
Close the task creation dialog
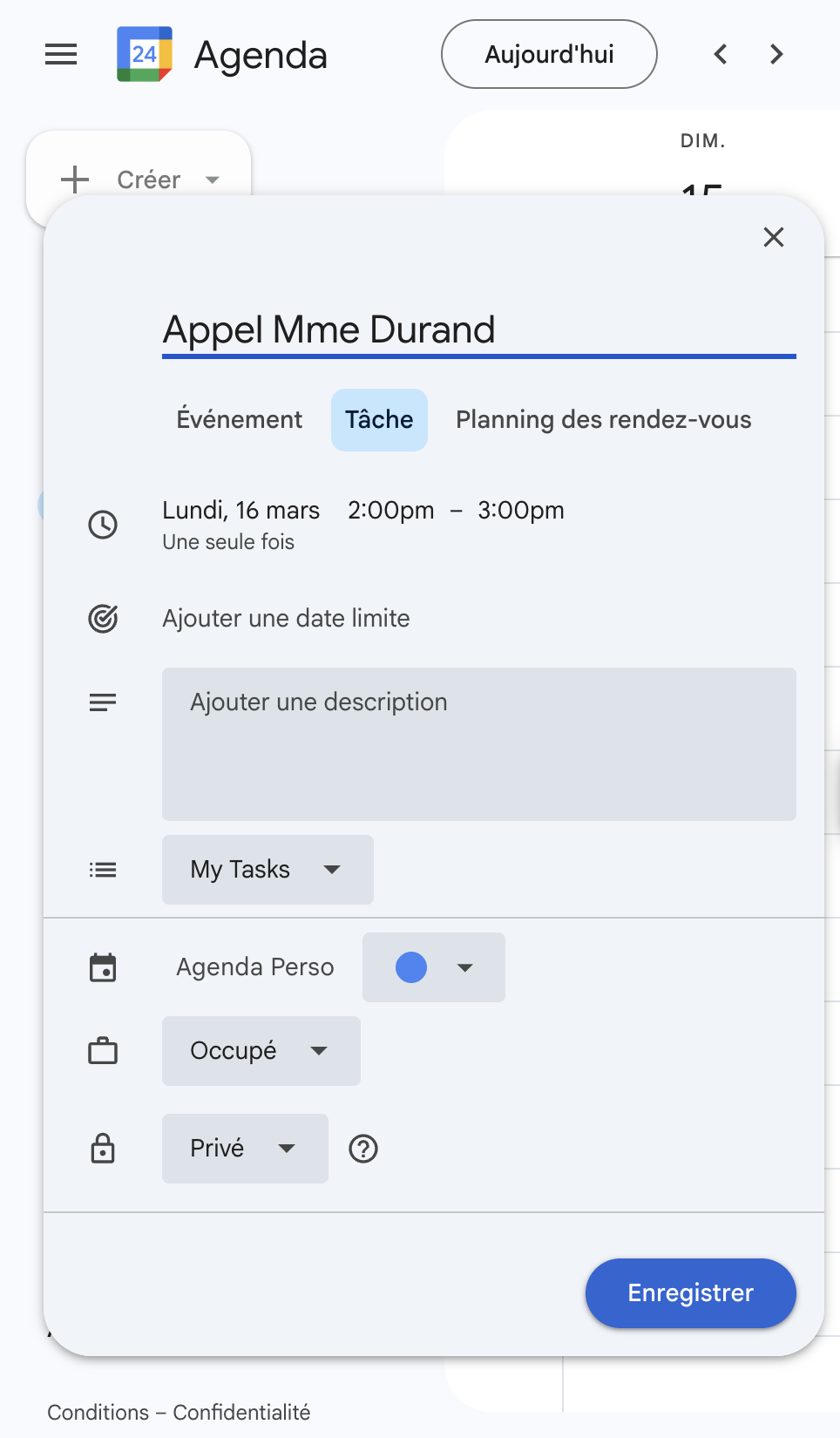coord(773,237)
